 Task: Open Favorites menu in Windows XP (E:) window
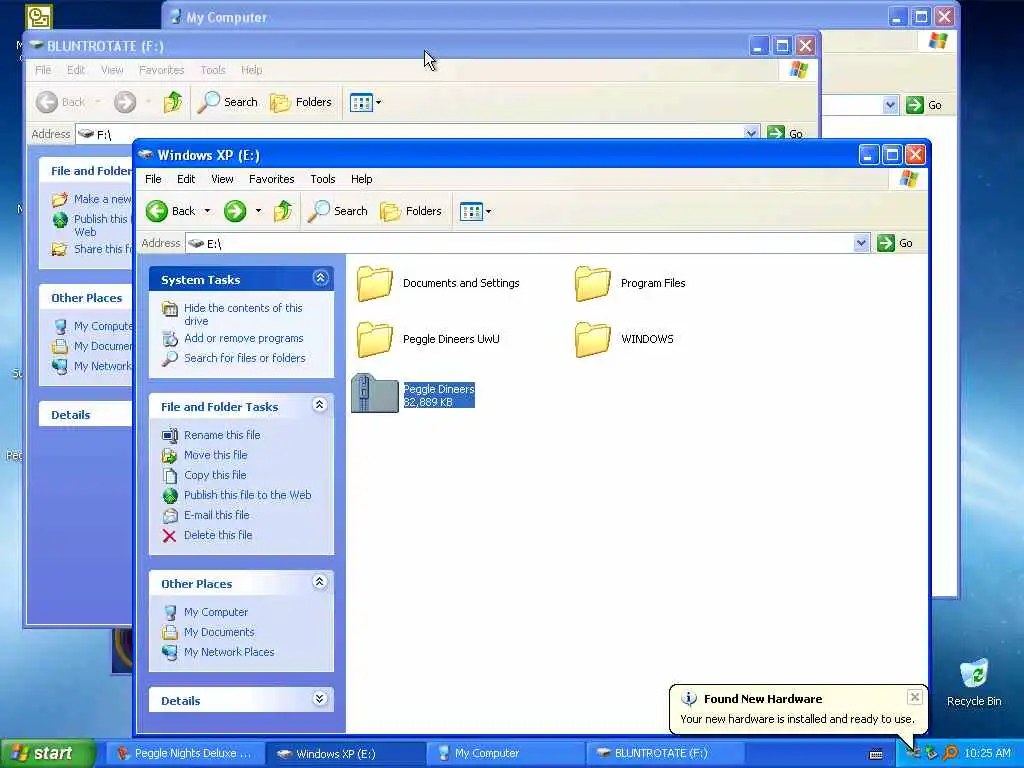point(272,179)
